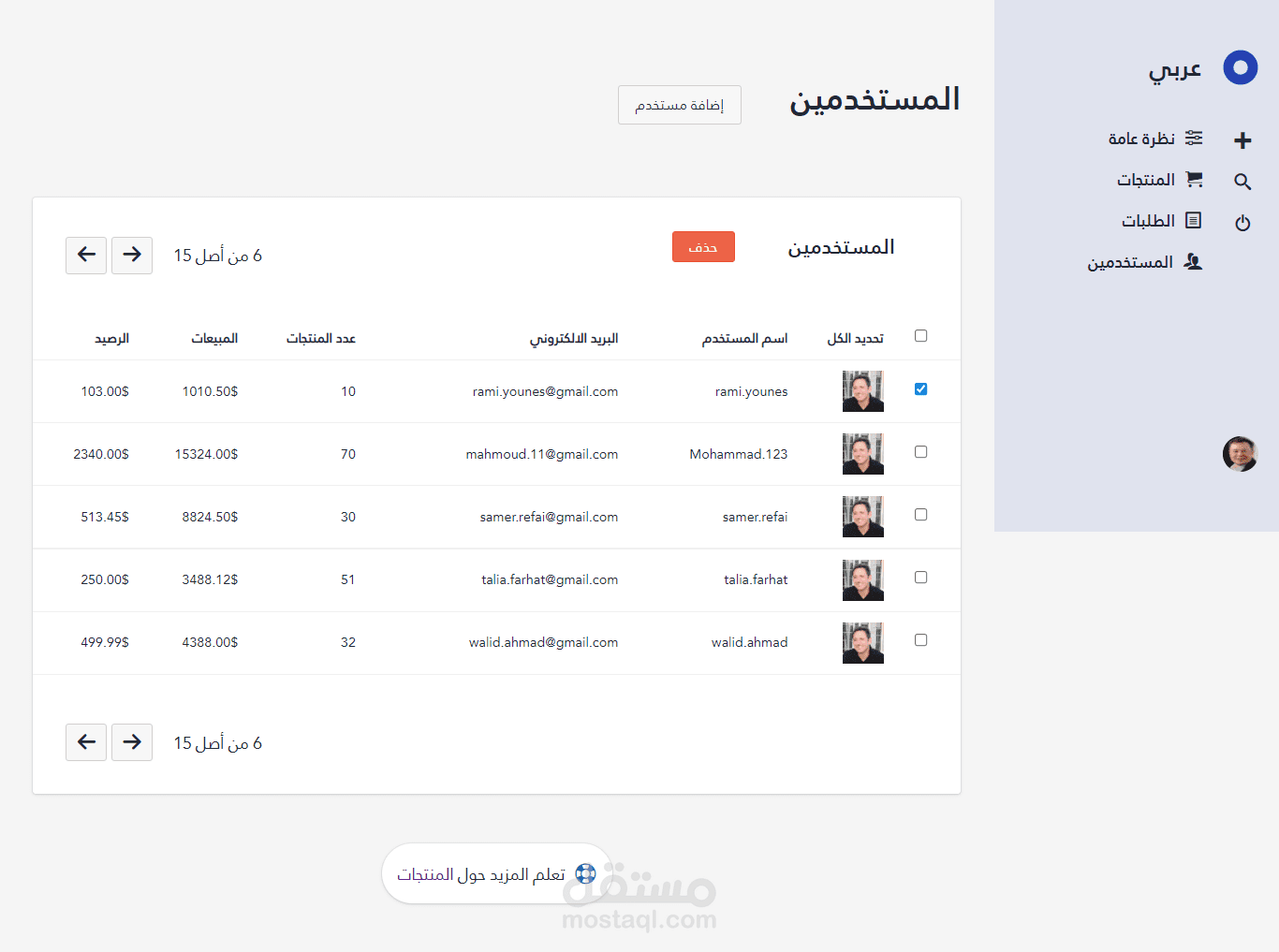Click bottom pagination right arrow
Viewport: 1279px width, 952px height.
tap(132, 742)
